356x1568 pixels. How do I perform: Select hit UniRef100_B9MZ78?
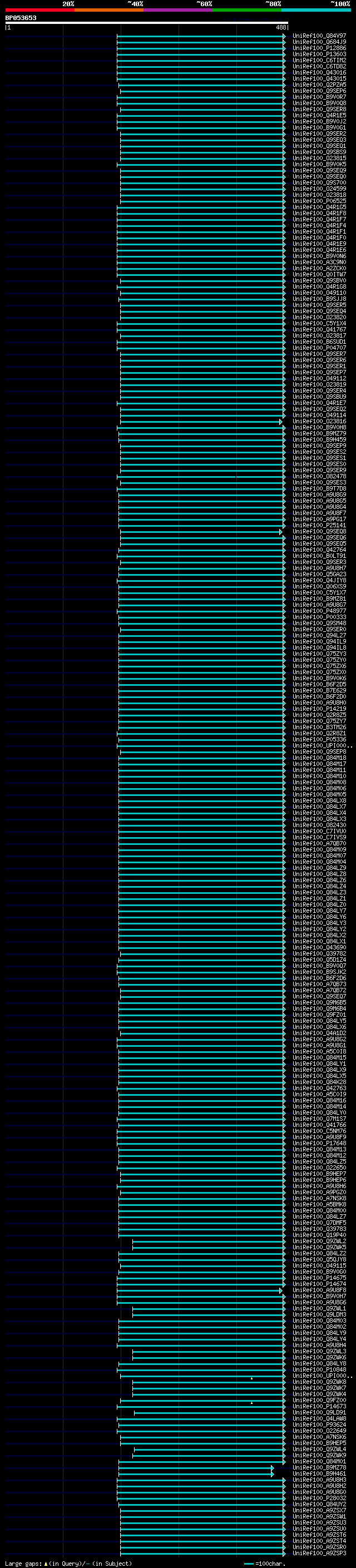319,1467
